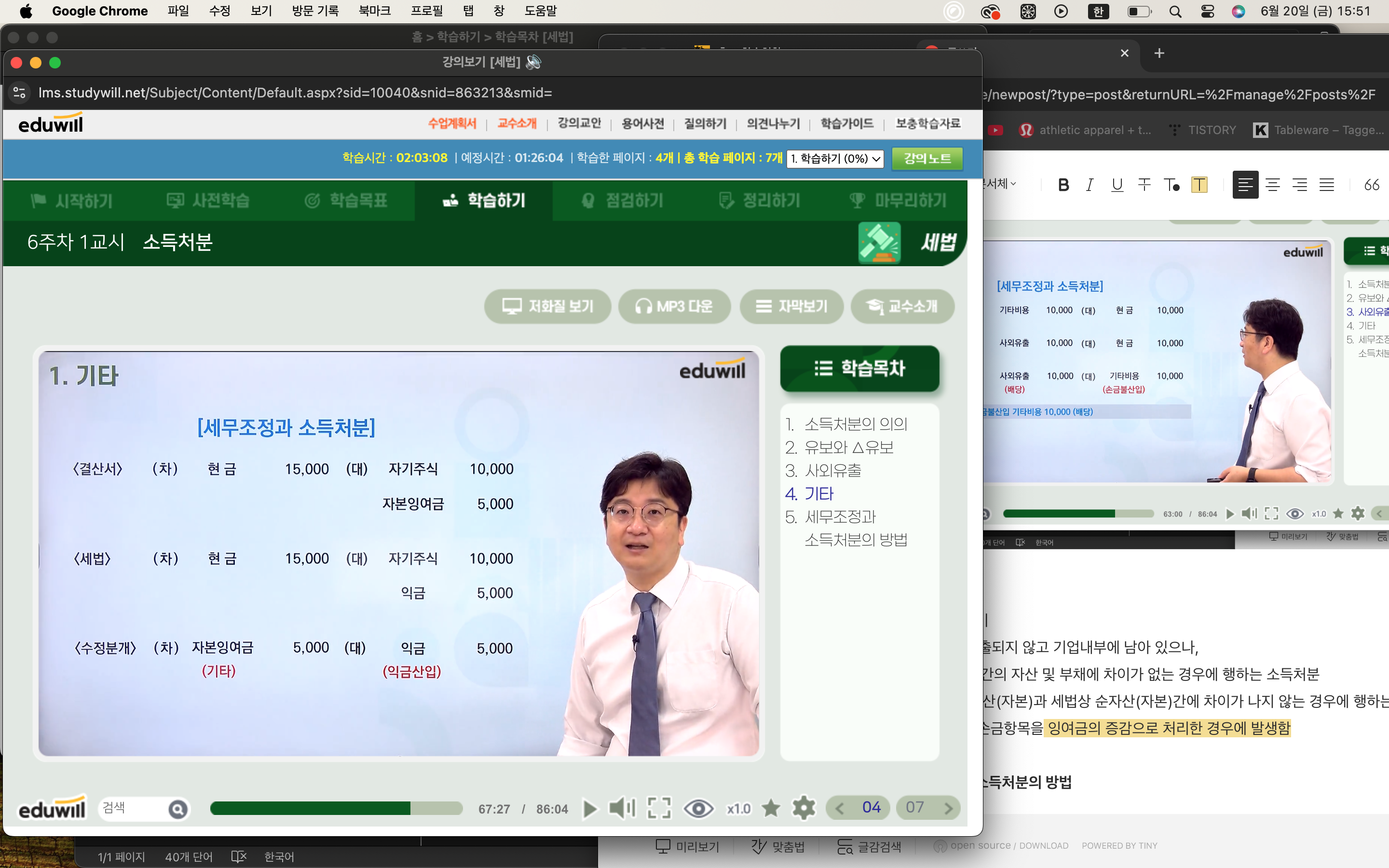
Task: Go to next page arrow beside 07
Action: click(948, 808)
